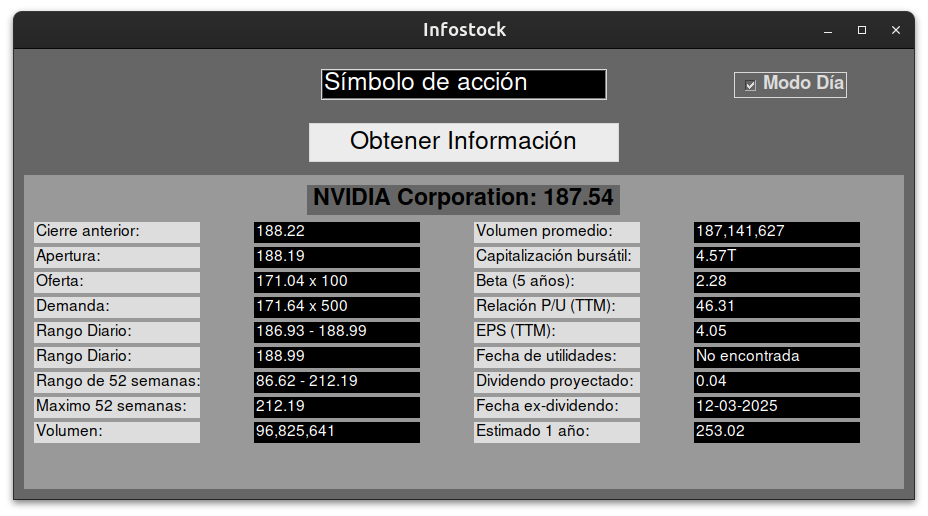Click the Volumen value 96,825,641

point(336,432)
